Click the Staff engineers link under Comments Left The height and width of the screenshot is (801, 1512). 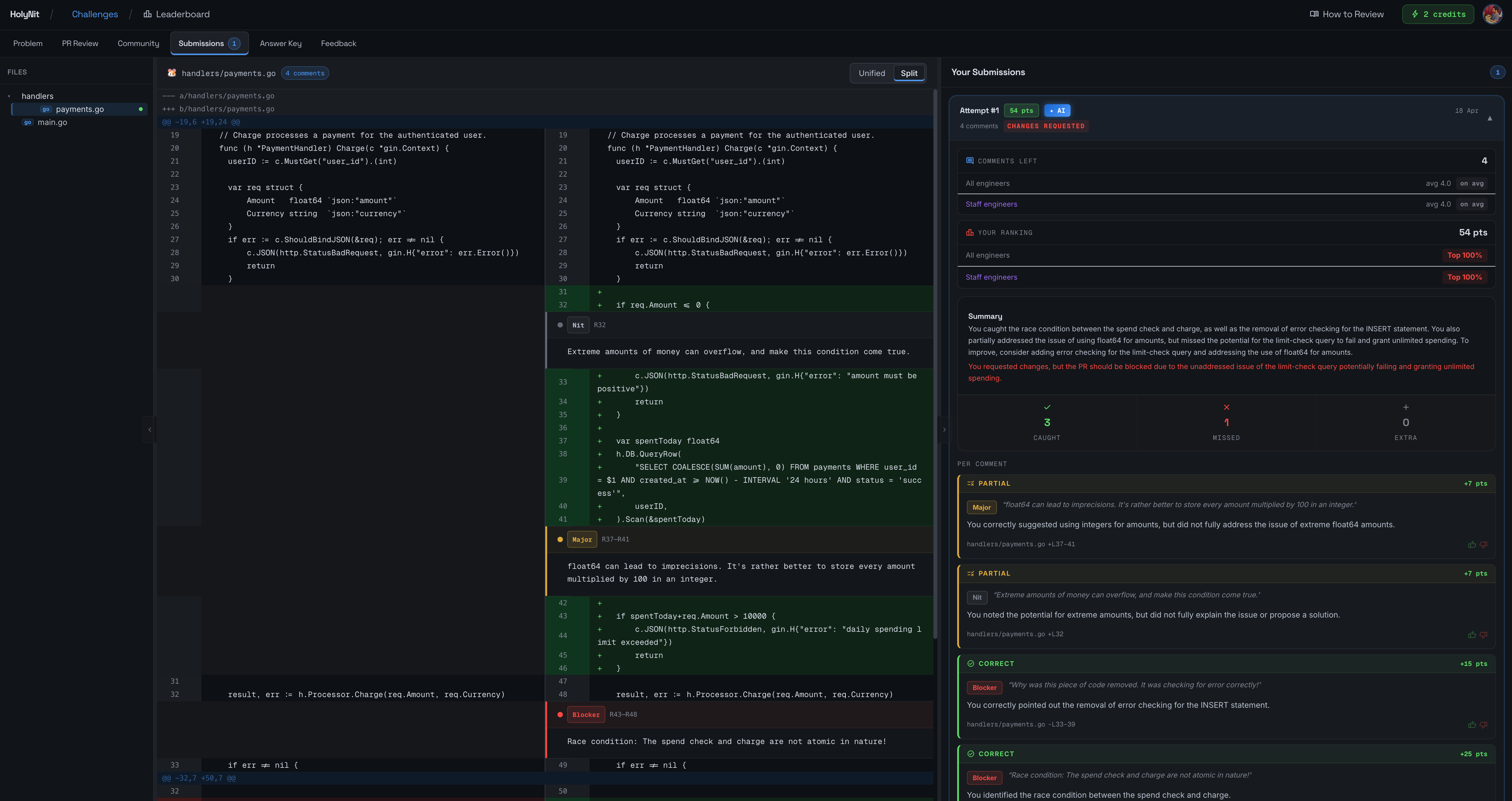[991, 204]
